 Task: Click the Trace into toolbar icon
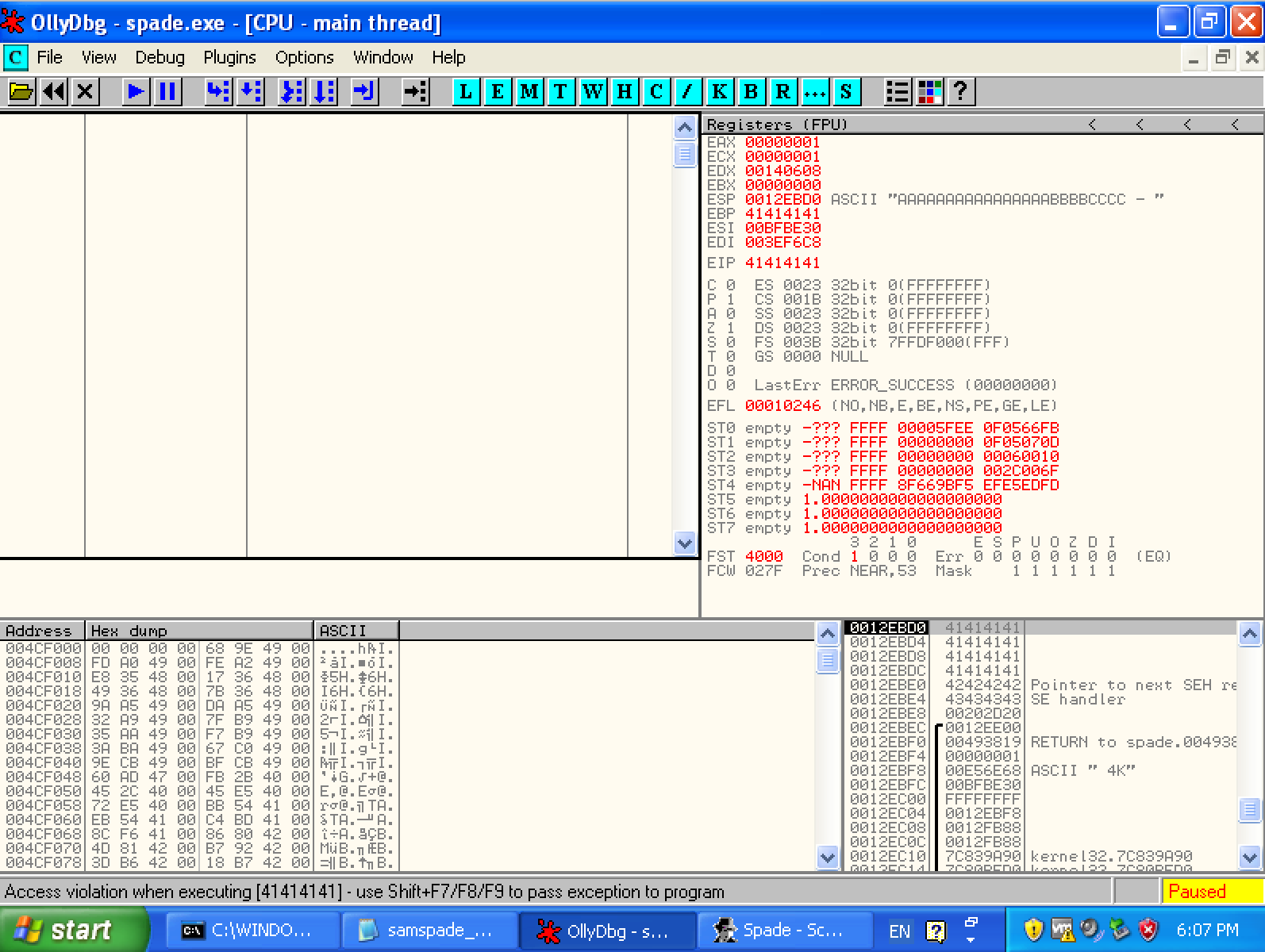pos(293,92)
